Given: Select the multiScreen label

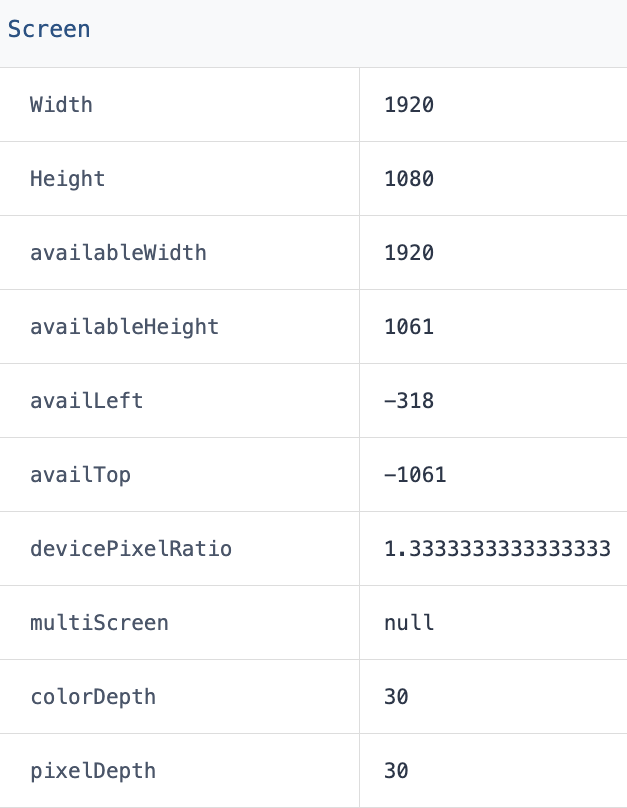Looking at the screenshot, I should (99, 623).
